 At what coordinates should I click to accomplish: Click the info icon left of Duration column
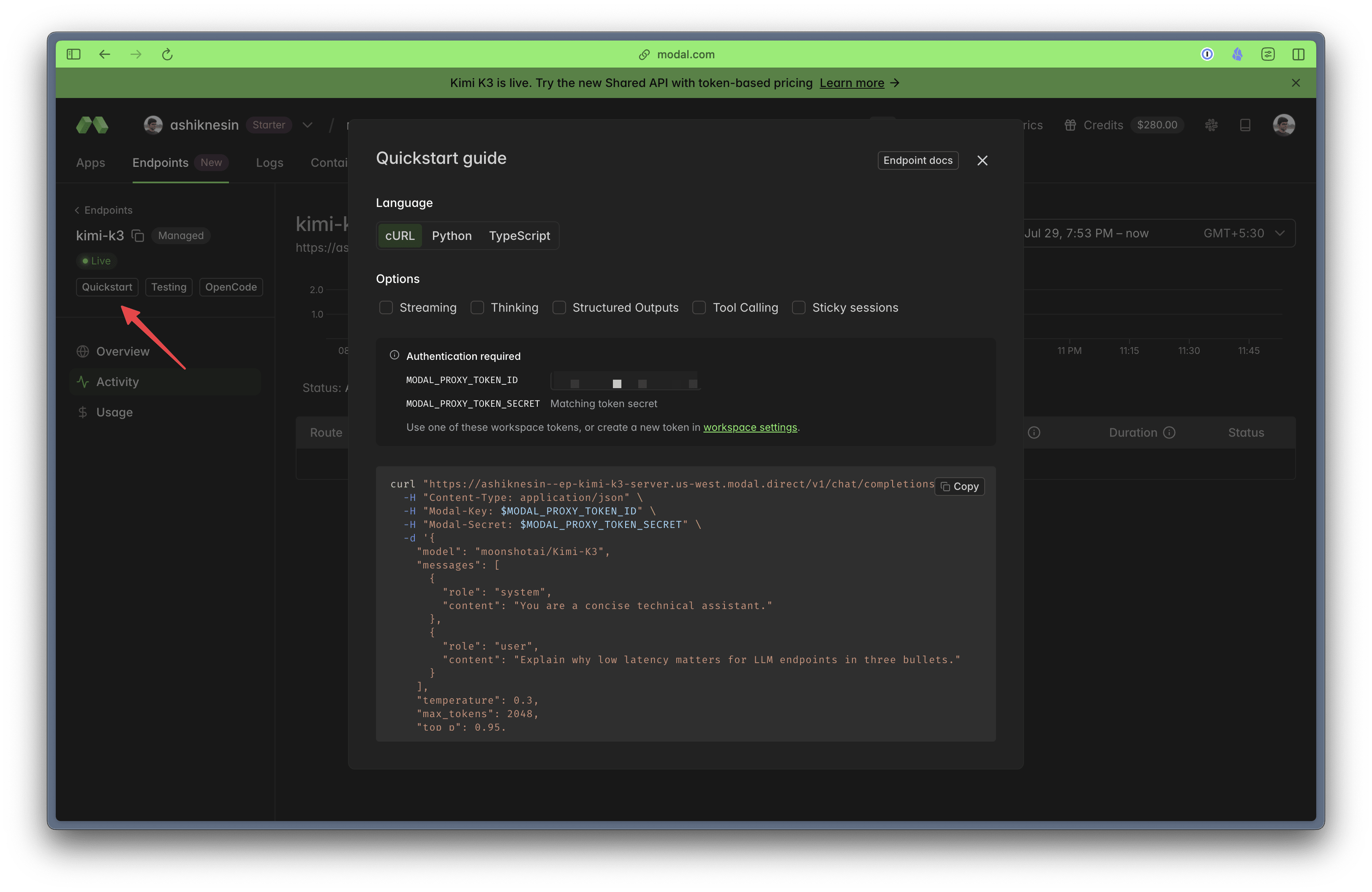pyautogui.click(x=1034, y=433)
